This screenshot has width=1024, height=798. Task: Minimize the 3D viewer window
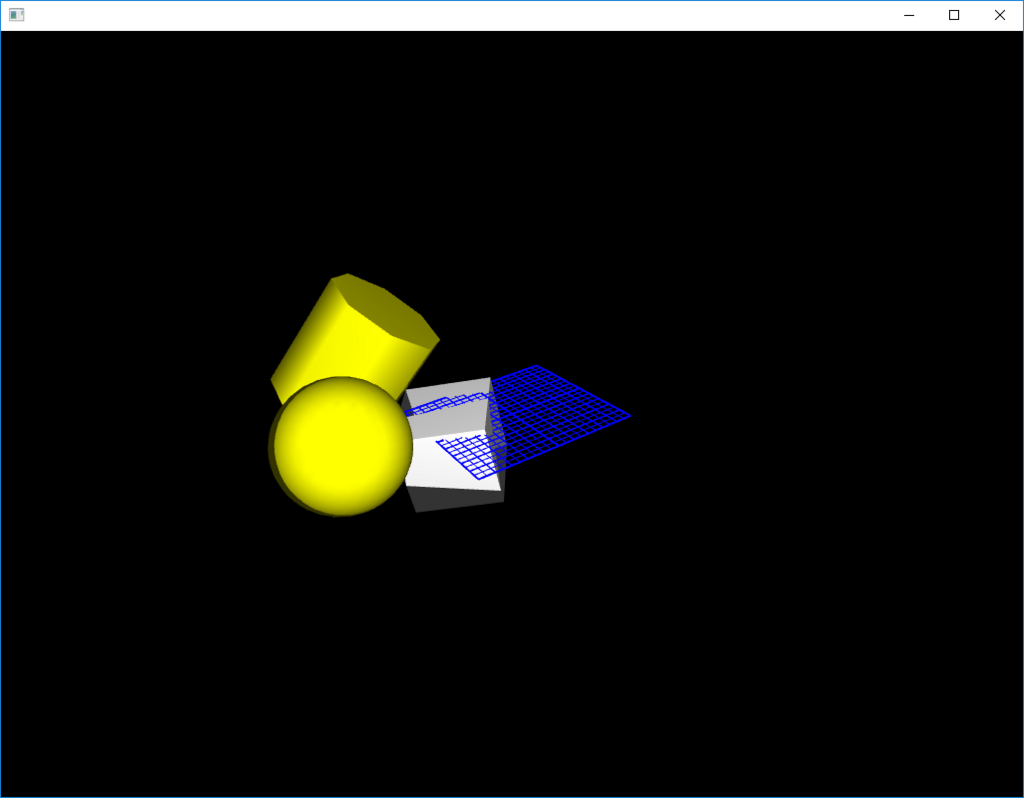pos(908,15)
